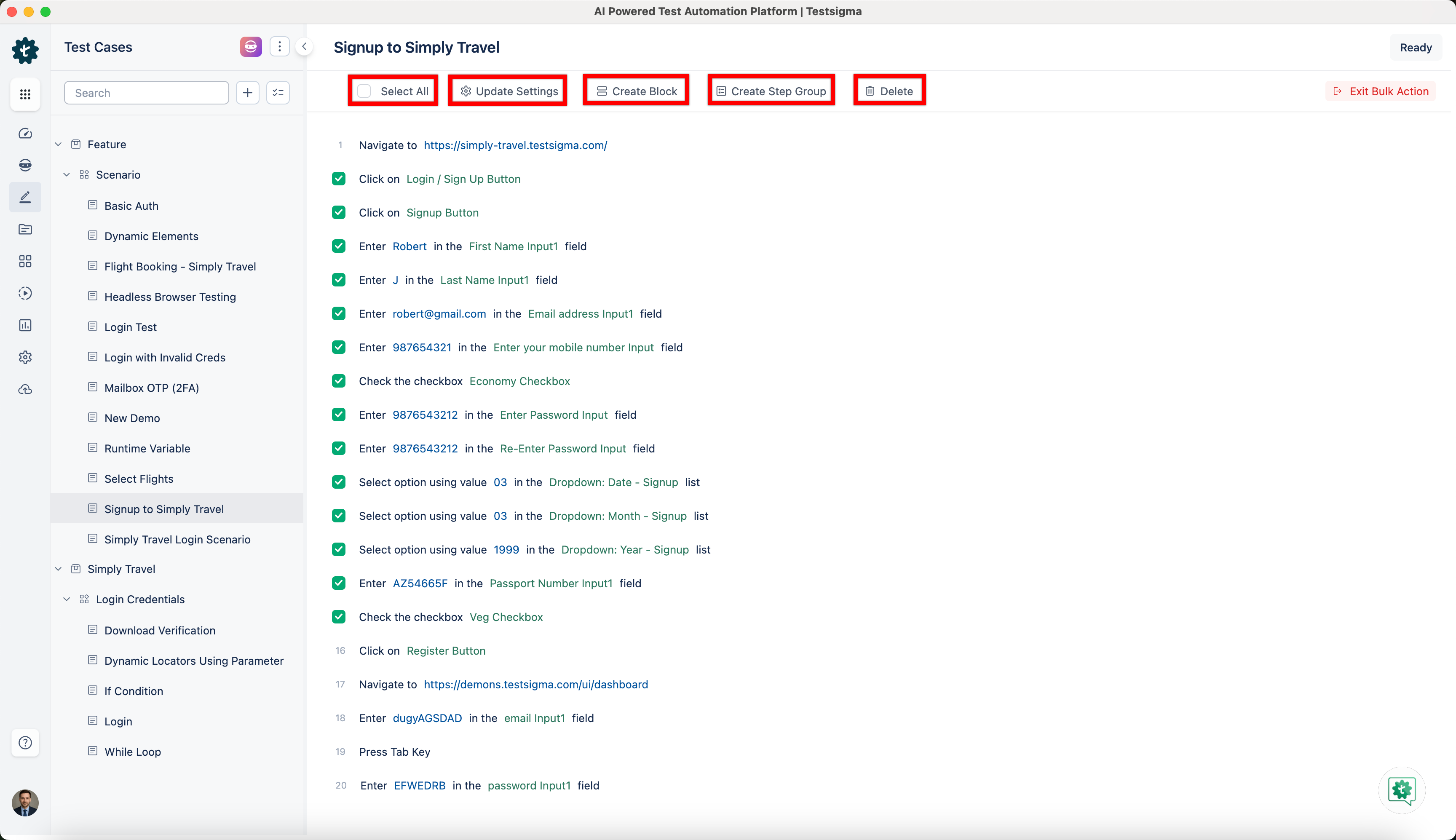Click the test case Search field
The image size is (1456, 840).
tap(147, 93)
